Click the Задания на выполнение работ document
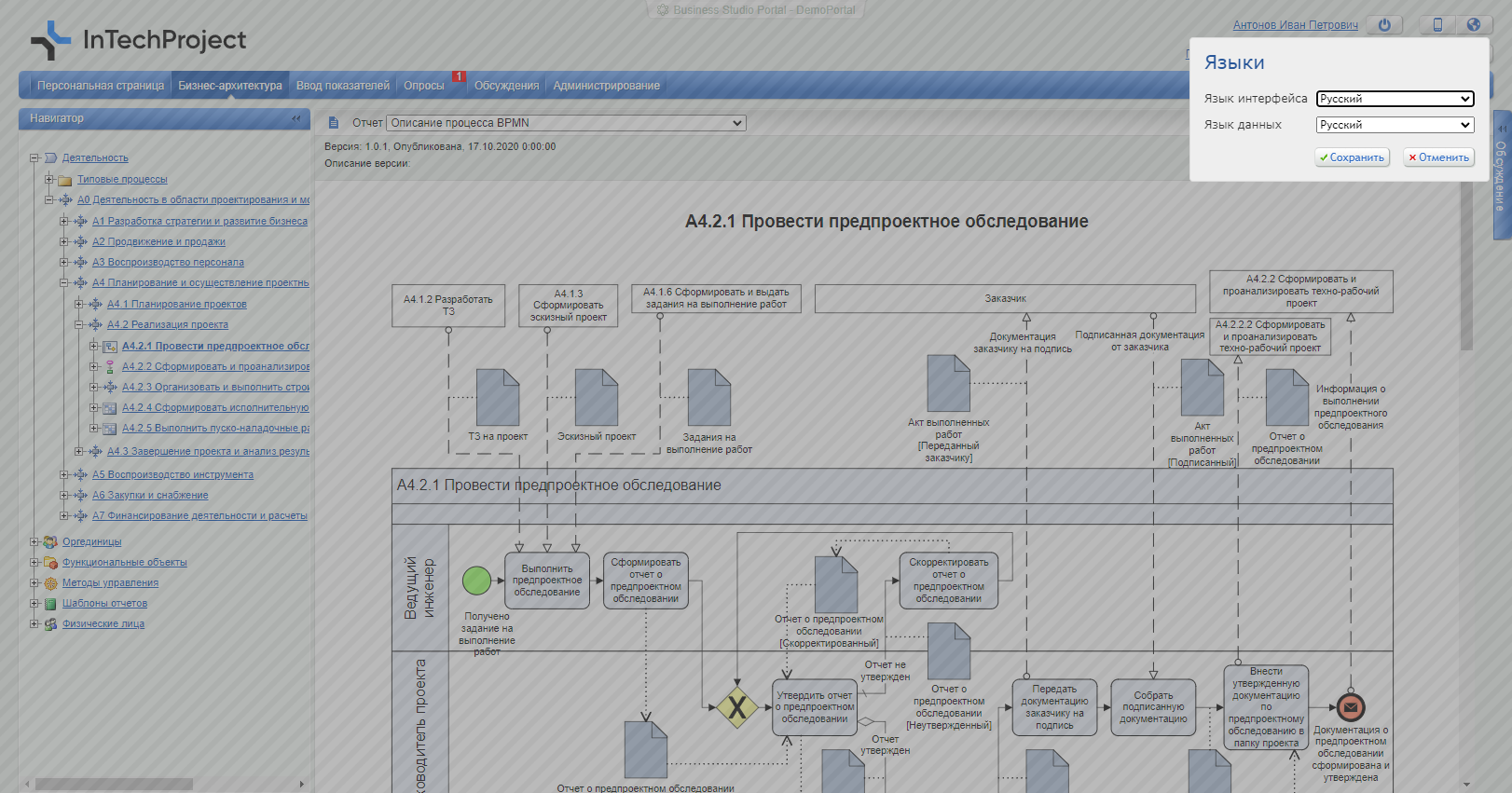Viewport: 1512px width, 793px height. tap(709, 398)
